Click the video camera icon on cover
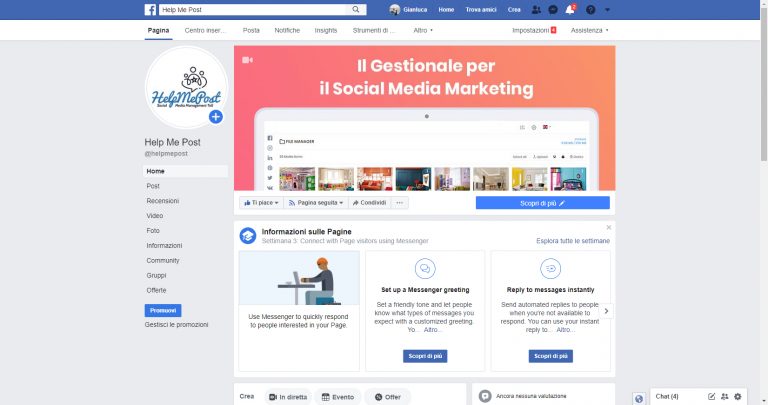 click(246, 60)
